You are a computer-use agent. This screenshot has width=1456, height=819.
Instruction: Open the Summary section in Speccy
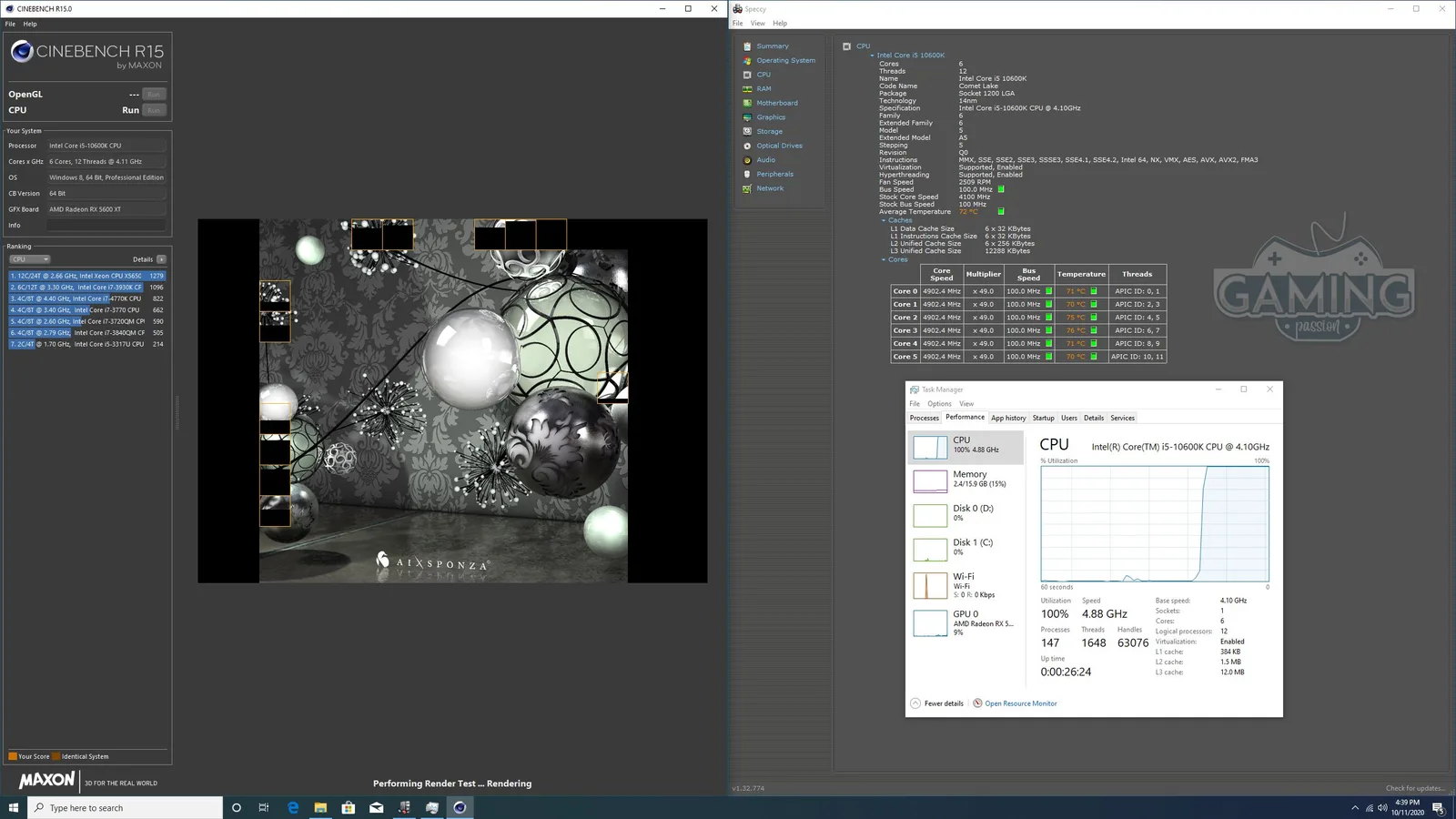pos(772,46)
